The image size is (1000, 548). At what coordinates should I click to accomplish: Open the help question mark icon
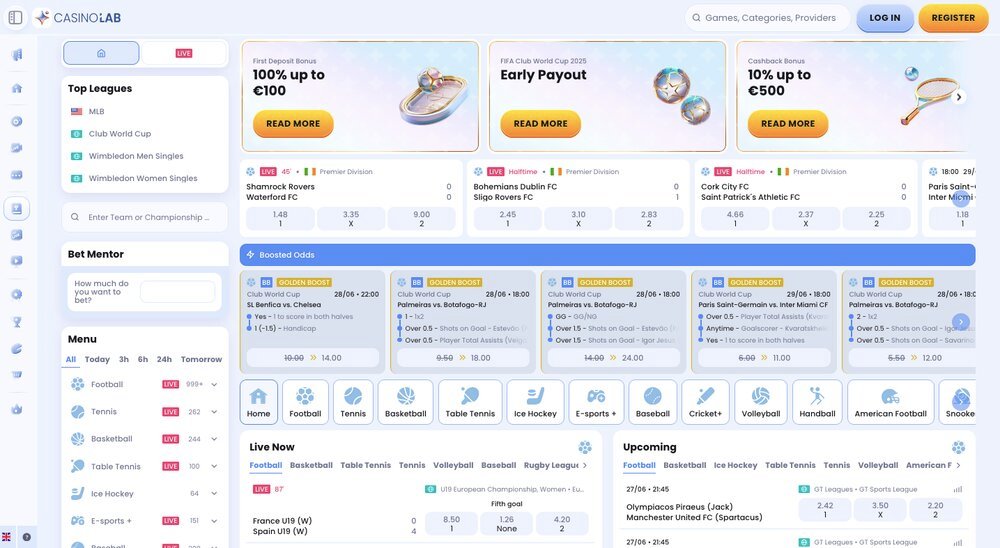pos(27,537)
